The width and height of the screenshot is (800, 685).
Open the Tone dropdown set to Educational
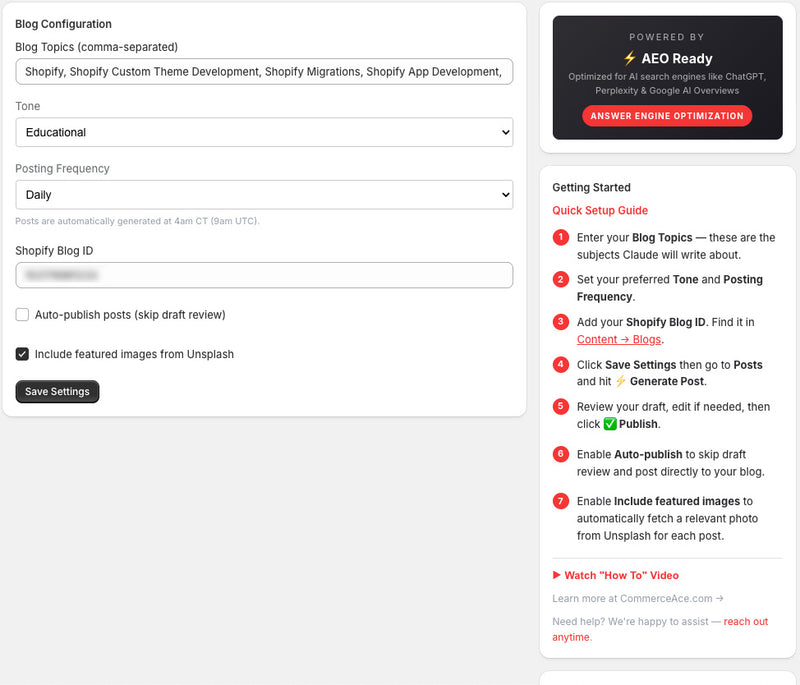tap(264, 132)
